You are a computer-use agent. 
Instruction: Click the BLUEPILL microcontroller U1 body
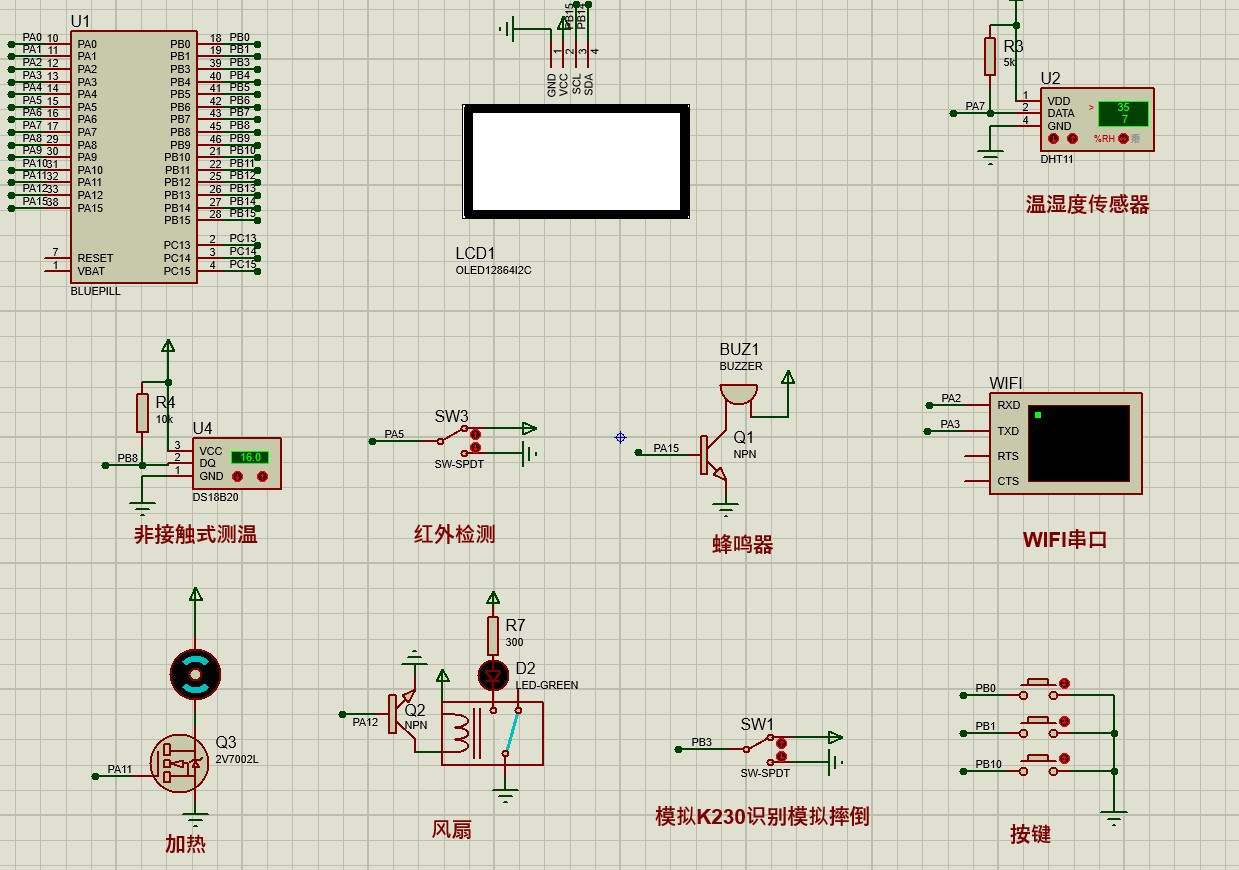pos(134,157)
